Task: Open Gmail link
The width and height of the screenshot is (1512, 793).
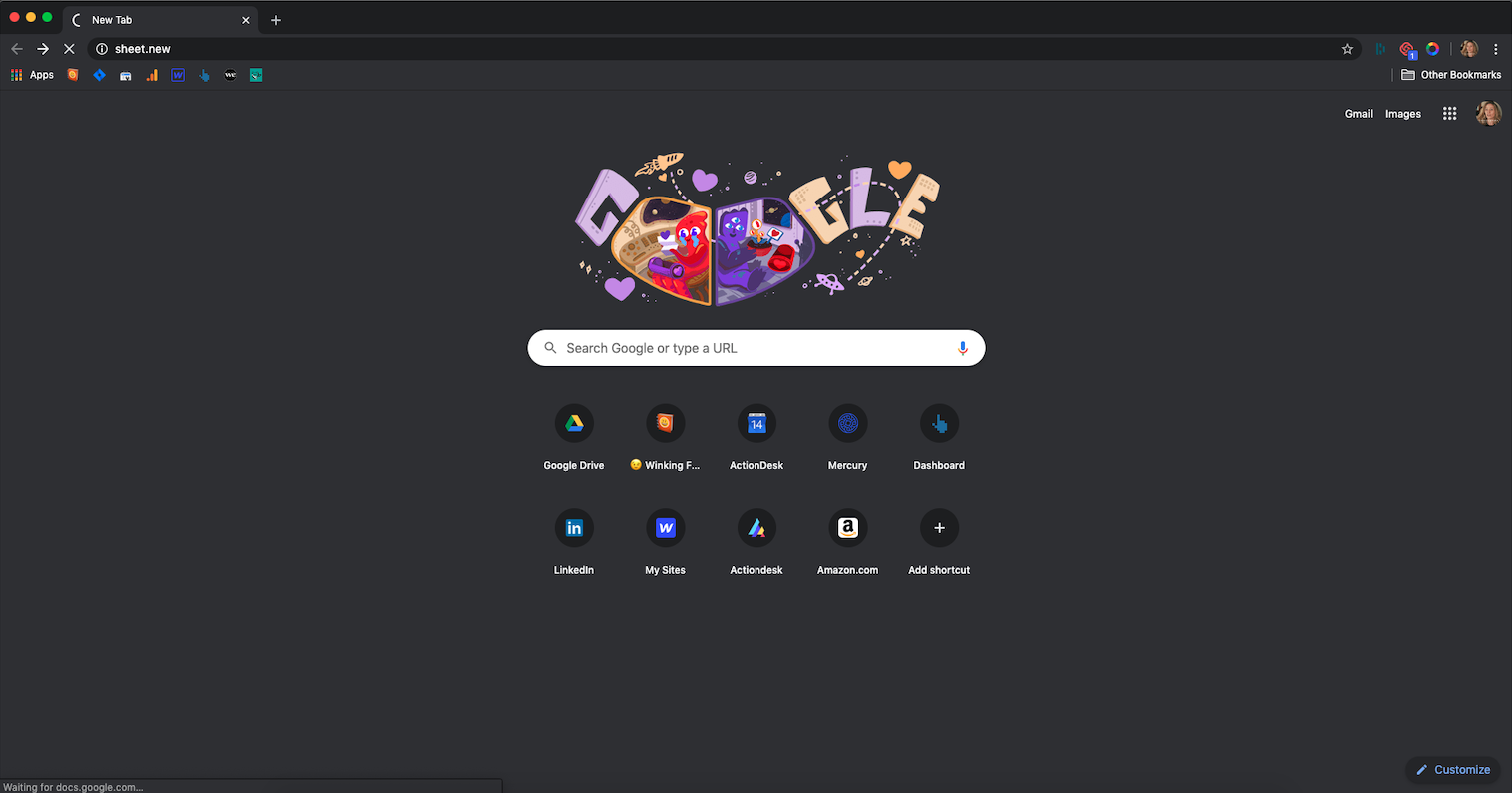Action: click(x=1359, y=114)
